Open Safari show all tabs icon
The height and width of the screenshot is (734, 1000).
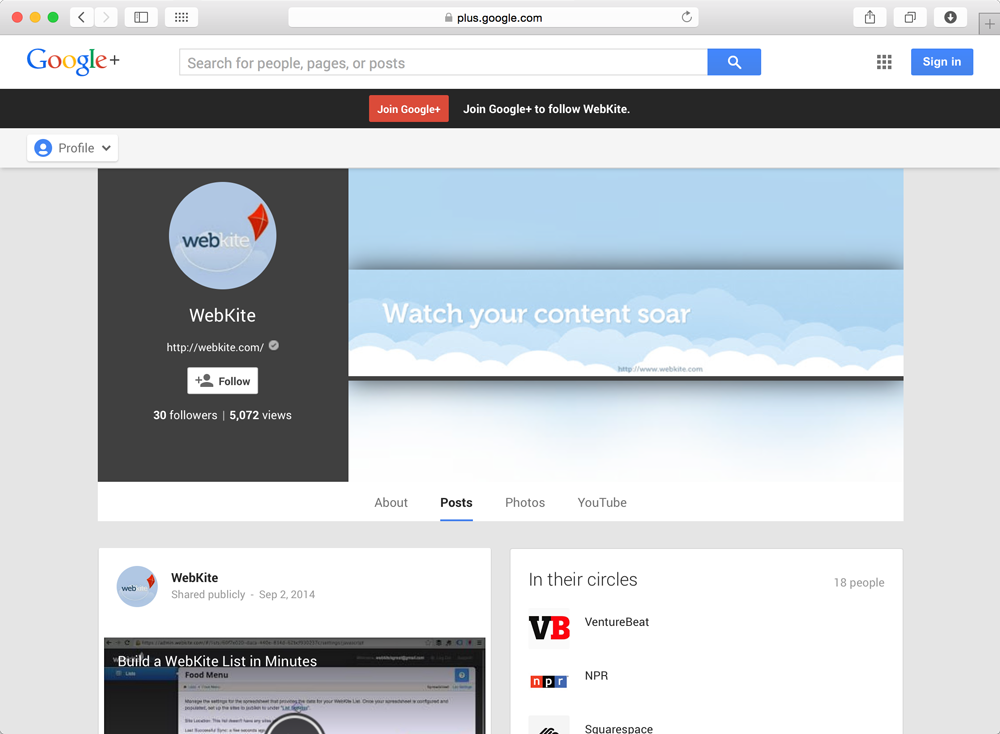[910, 17]
